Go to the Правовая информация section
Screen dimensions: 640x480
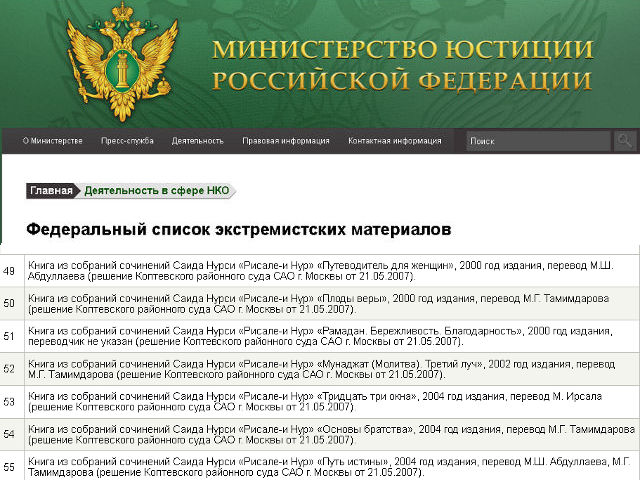point(285,142)
